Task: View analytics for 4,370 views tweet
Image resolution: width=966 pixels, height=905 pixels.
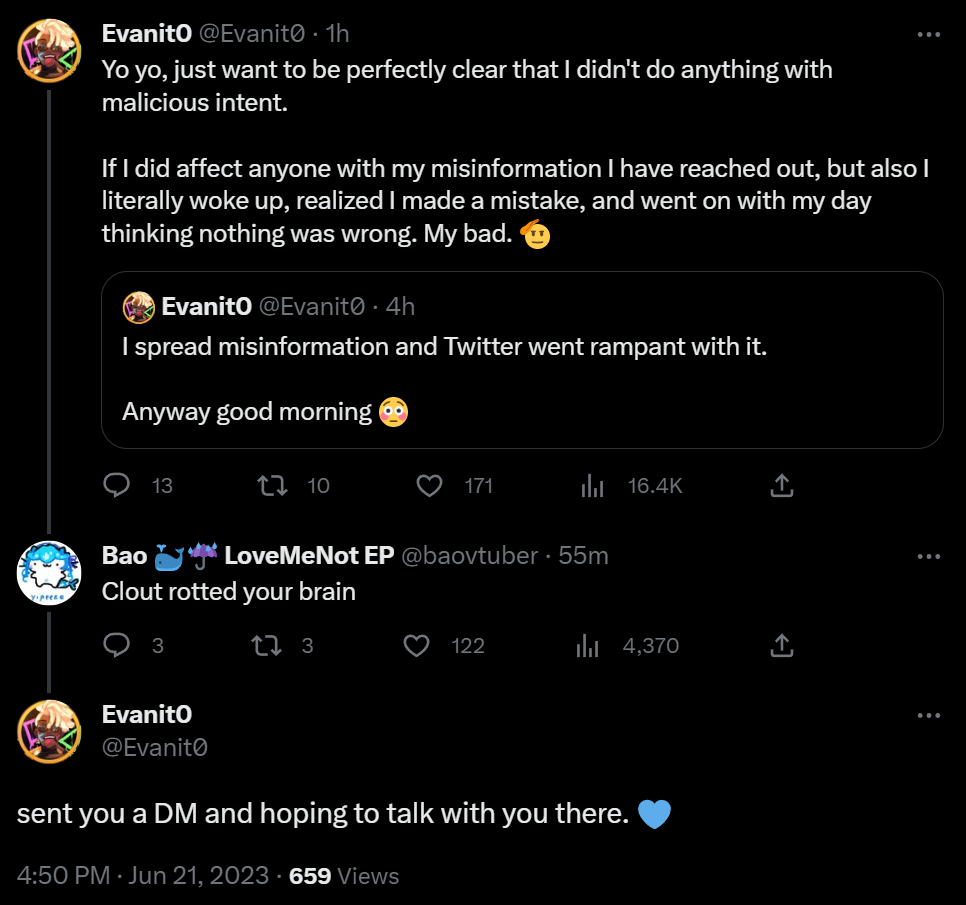Action: tap(587, 646)
